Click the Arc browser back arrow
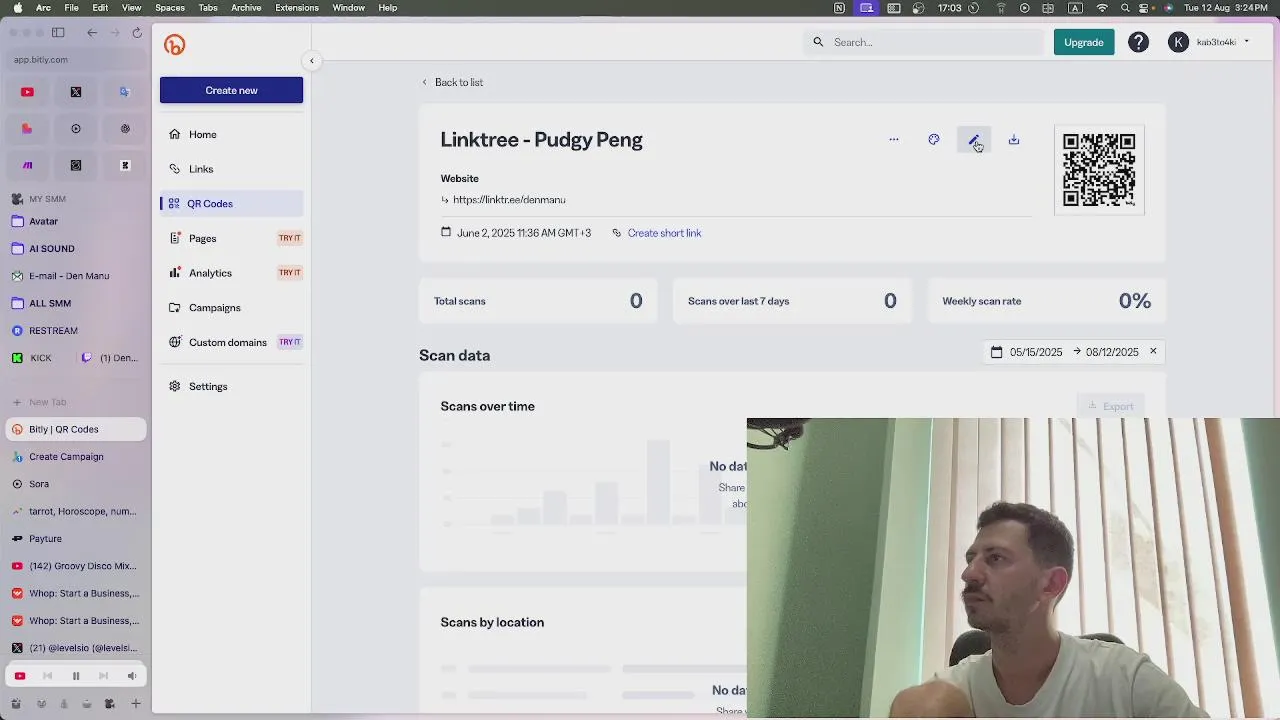Viewport: 1280px width, 720px height. (92, 33)
